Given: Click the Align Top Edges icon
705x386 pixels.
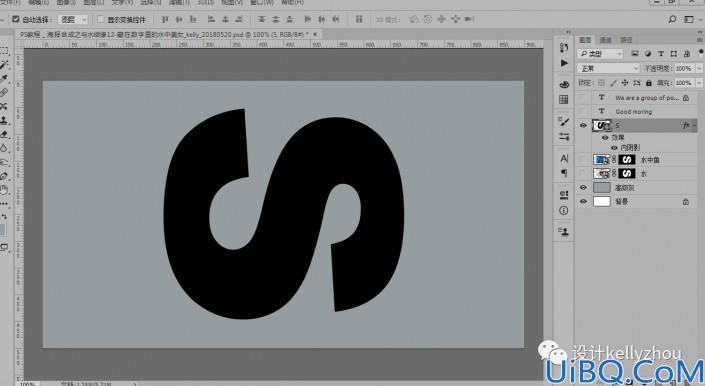Looking at the screenshot, I should point(165,19).
